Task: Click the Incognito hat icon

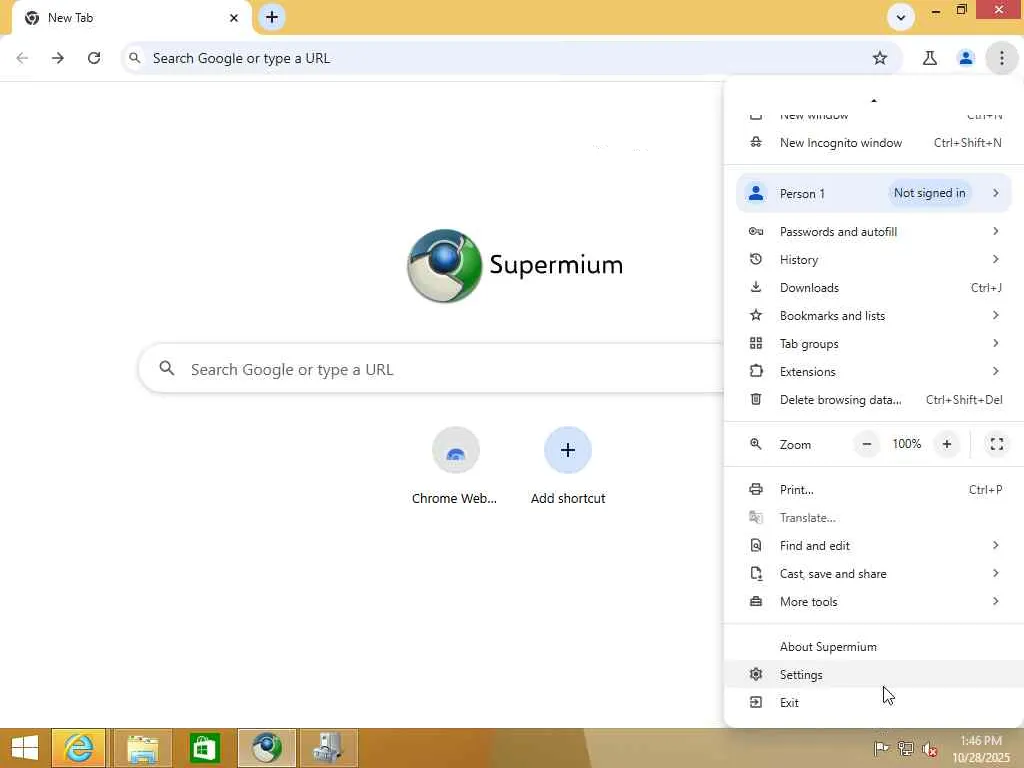Action: pos(756,142)
